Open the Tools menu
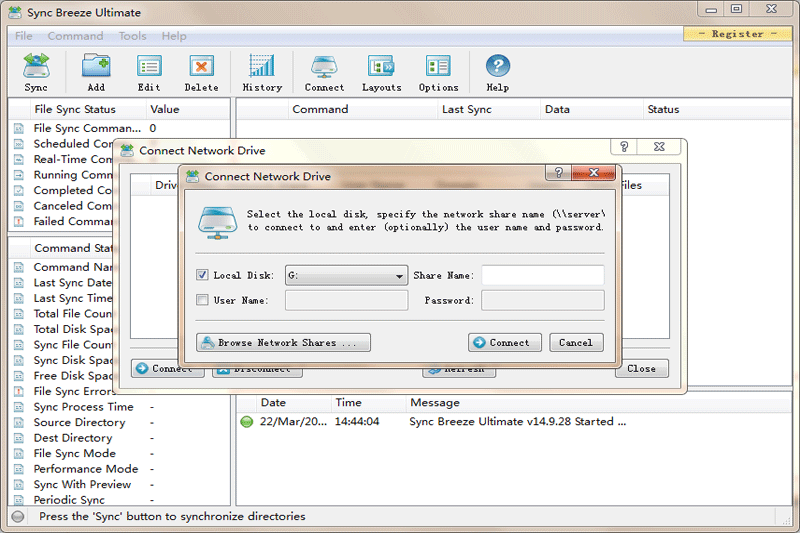The width and height of the screenshot is (800, 533). (x=133, y=36)
